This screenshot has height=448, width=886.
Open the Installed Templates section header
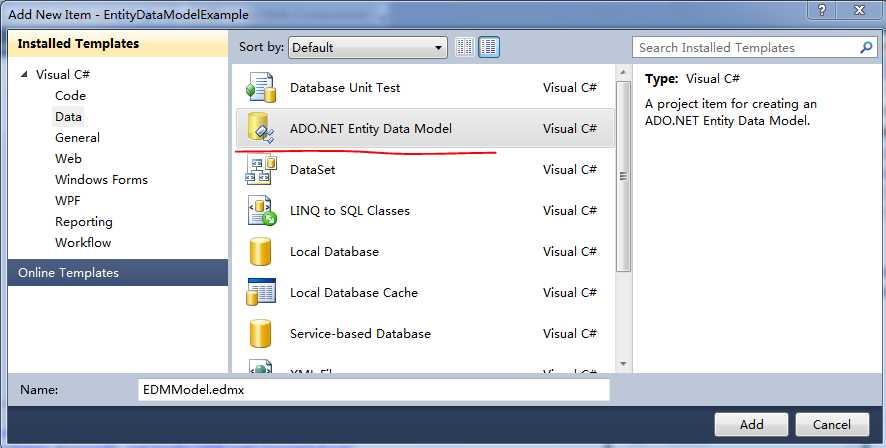click(x=118, y=44)
